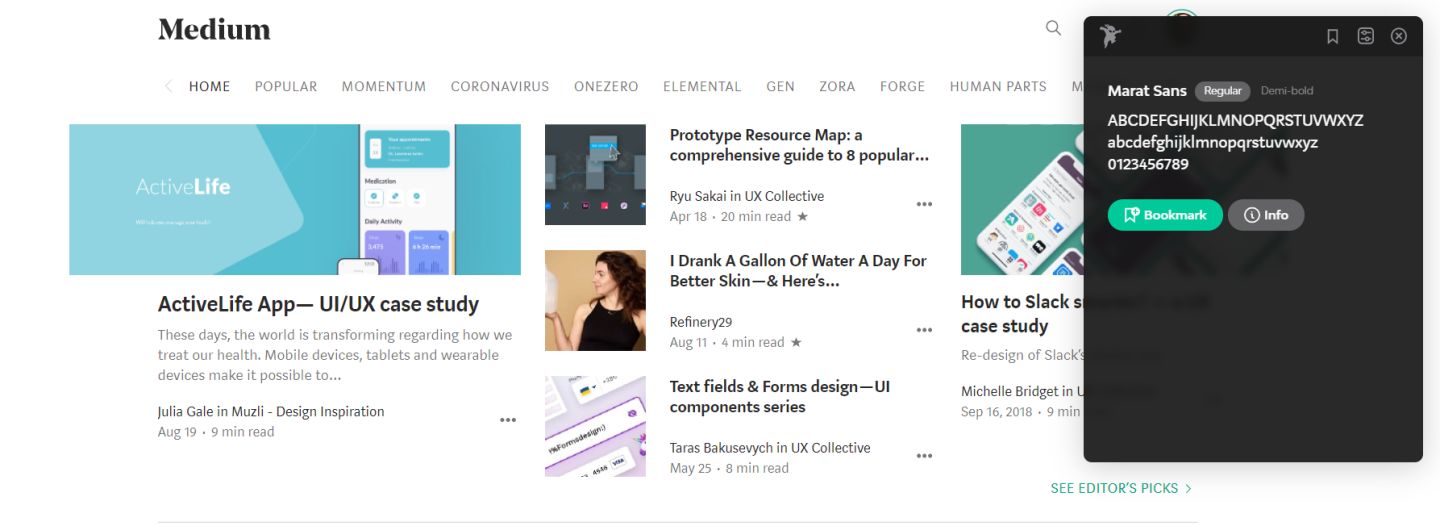The width and height of the screenshot is (1440, 526).
Task: Click Taras Bakusevych in UX Collective
Action: (770, 448)
